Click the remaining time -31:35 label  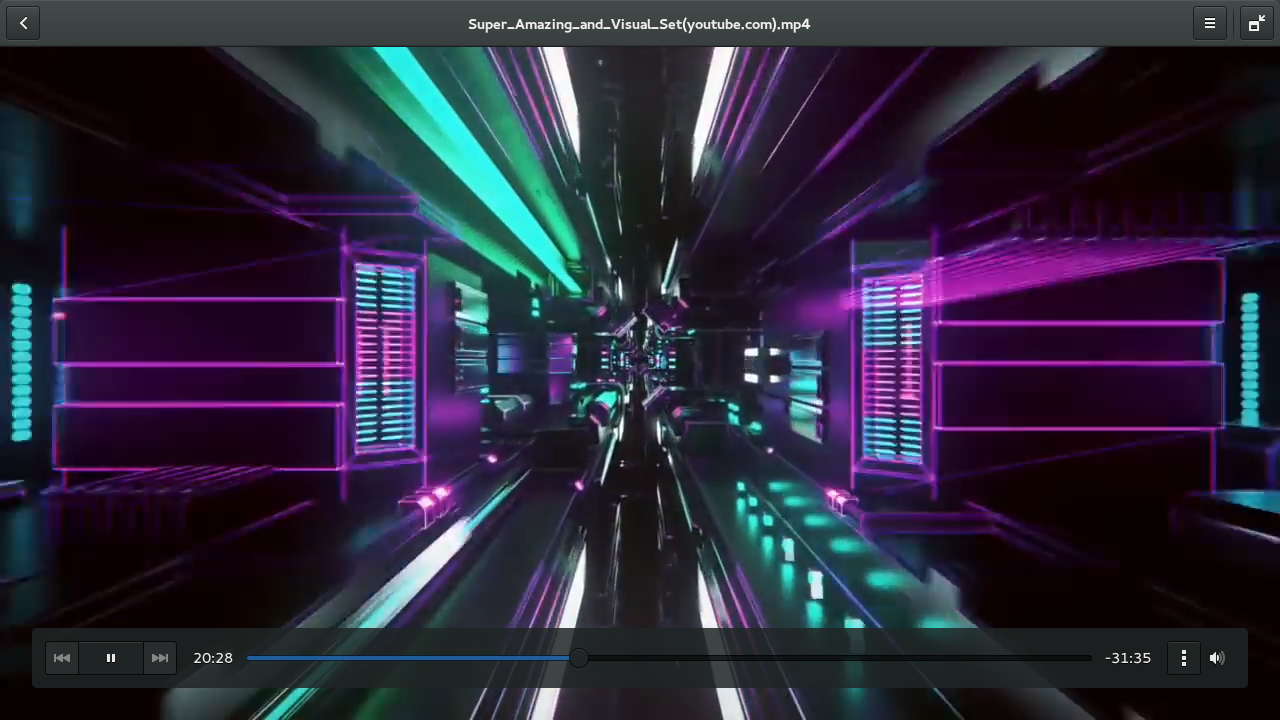(x=1128, y=658)
